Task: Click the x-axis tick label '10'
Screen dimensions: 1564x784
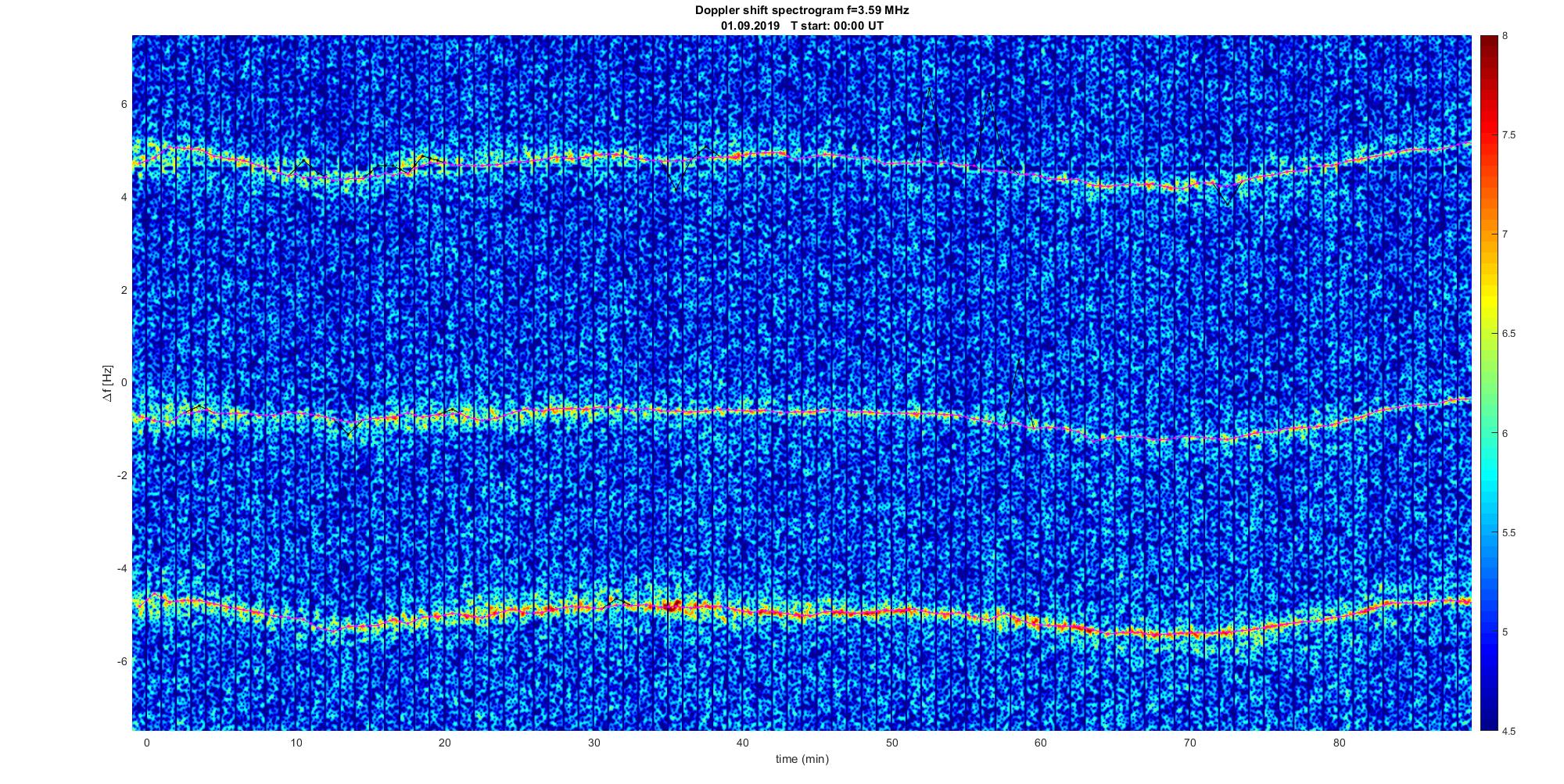Action: click(x=296, y=743)
